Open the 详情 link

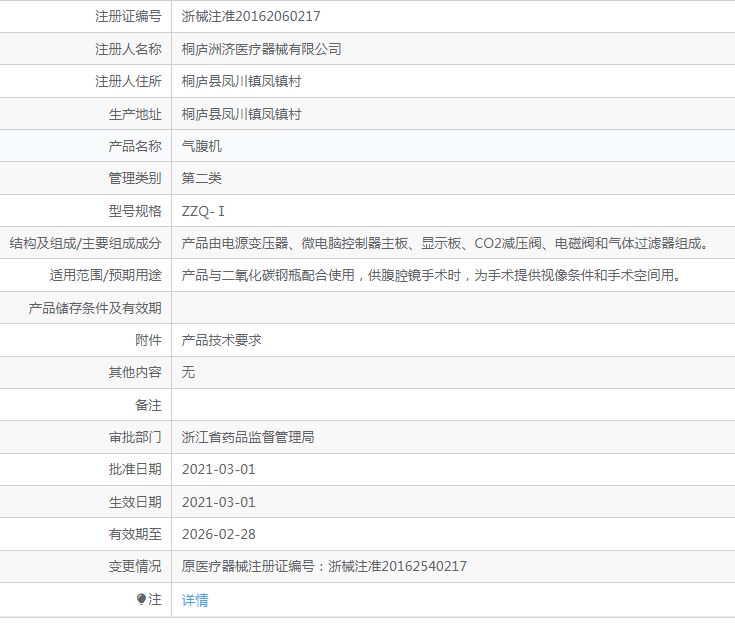pyautogui.click(x=195, y=600)
